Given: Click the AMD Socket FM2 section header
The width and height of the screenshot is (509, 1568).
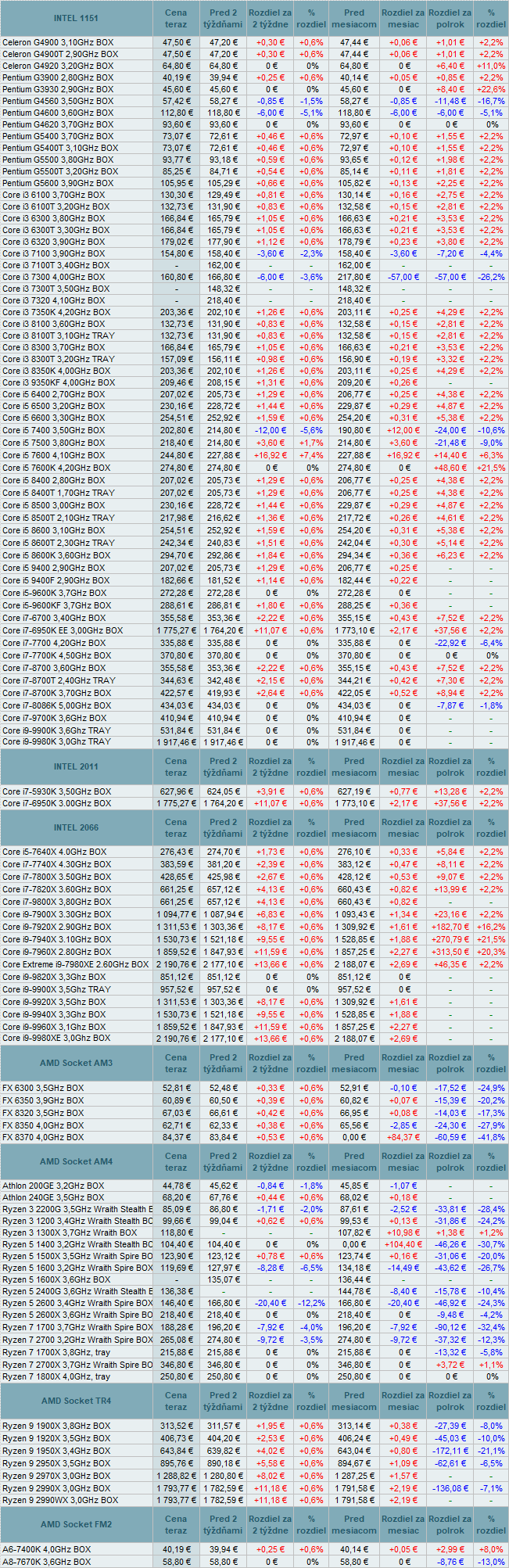Looking at the screenshot, I should pyautogui.click(x=77, y=1524).
